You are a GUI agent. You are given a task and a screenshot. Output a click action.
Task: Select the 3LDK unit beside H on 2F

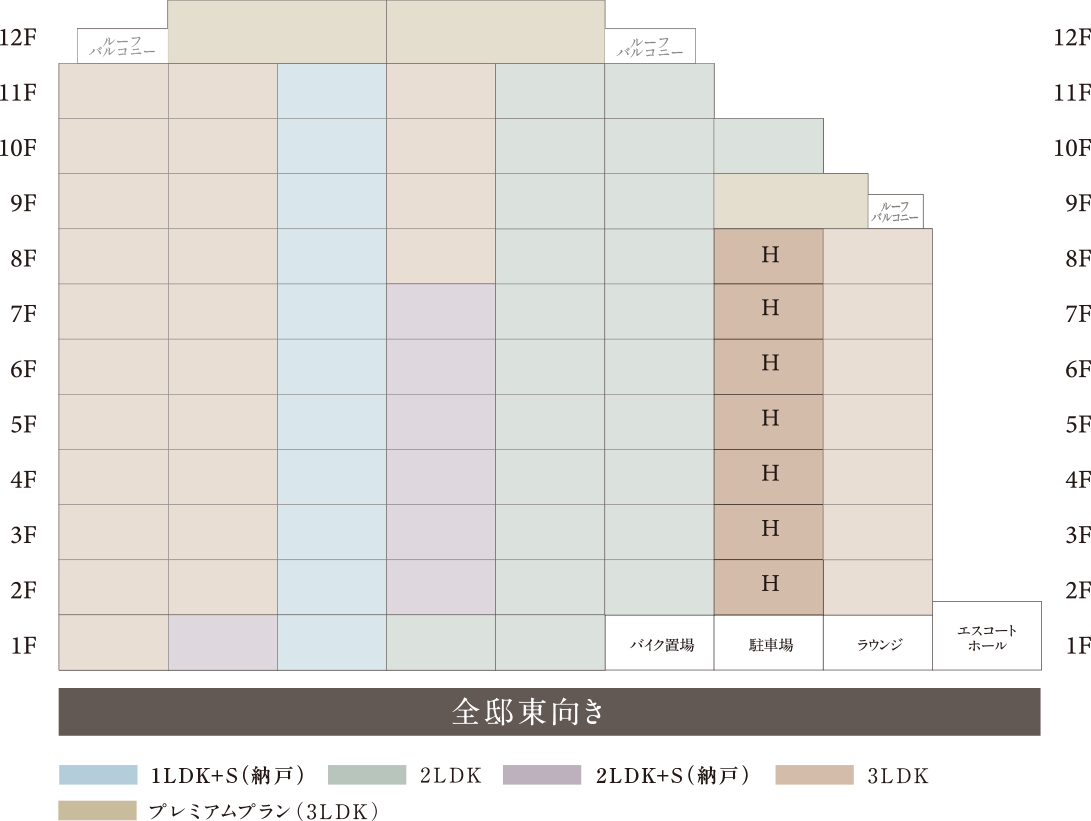878,588
